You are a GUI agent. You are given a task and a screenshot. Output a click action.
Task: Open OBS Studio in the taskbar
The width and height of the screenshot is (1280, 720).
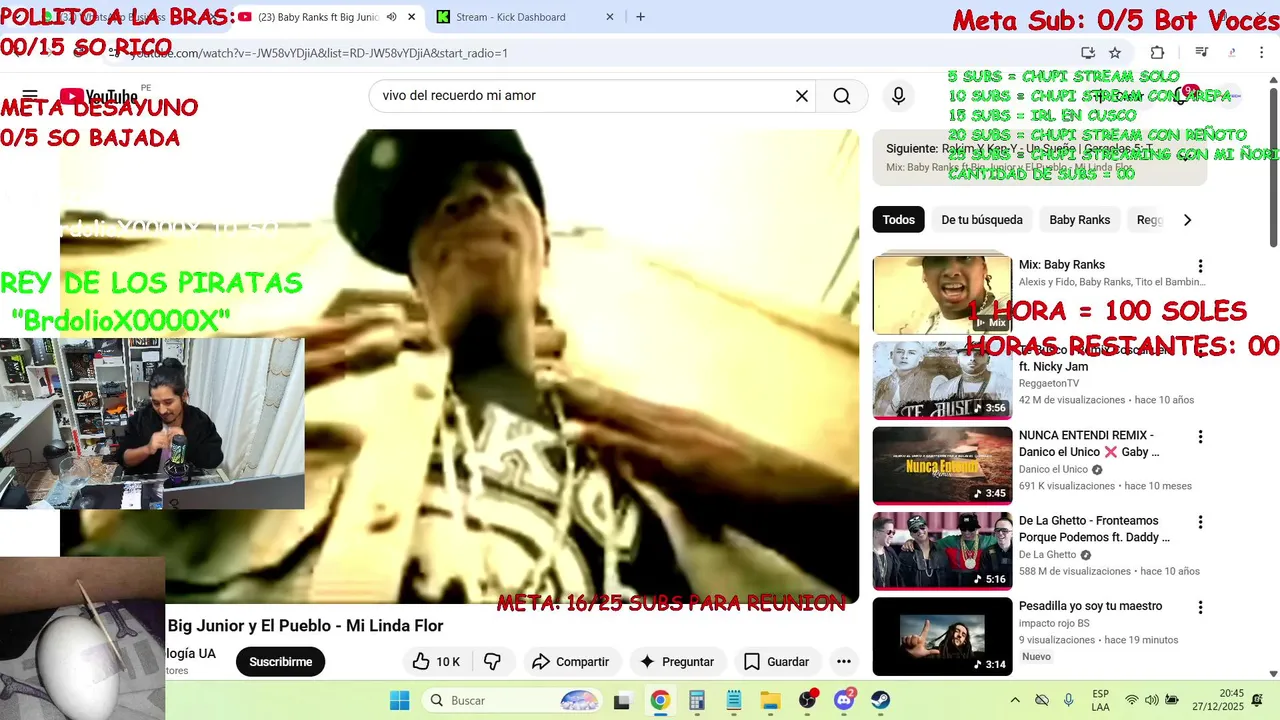click(x=807, y=700)
